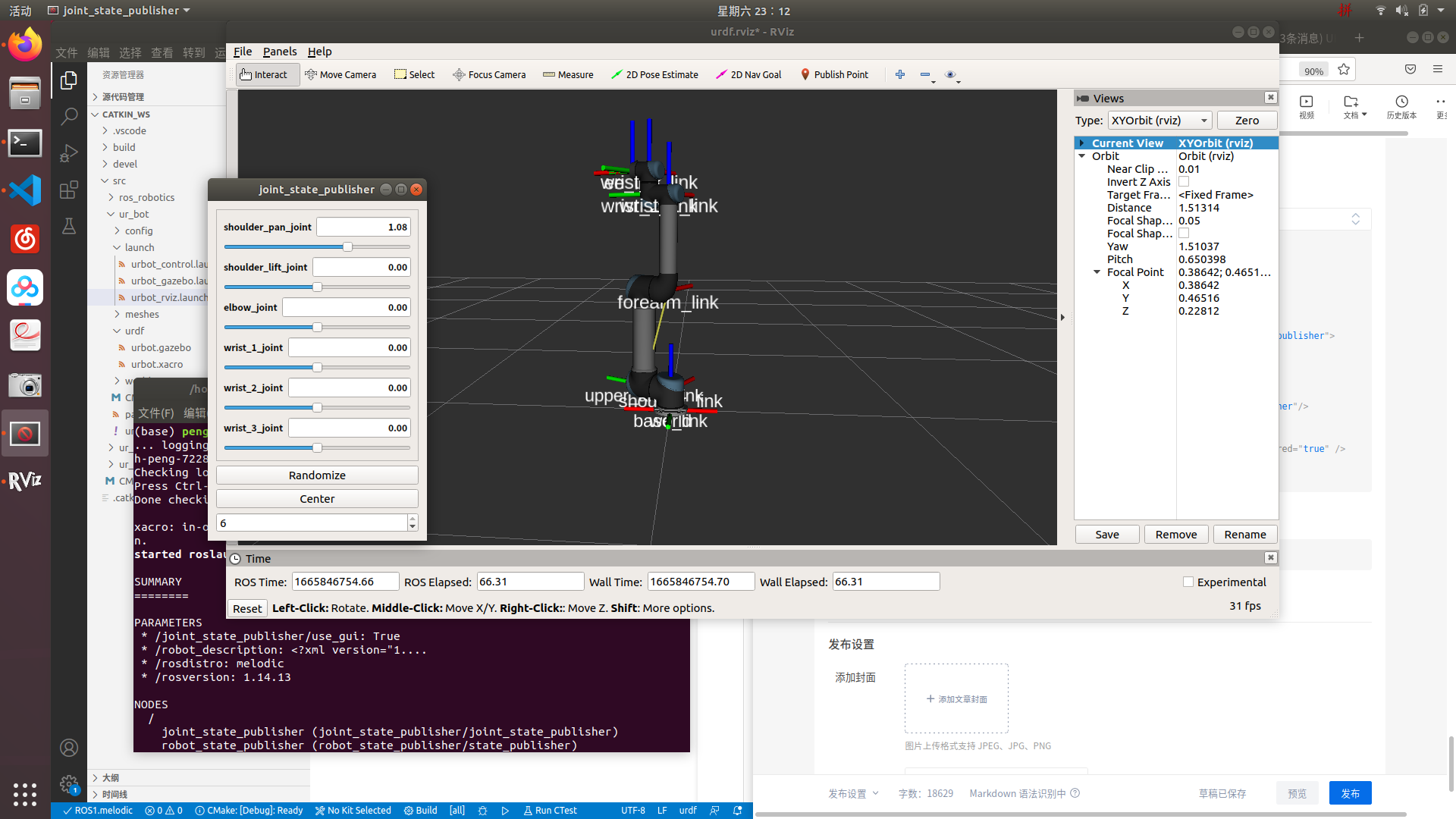Open the Panels menu
This screenshot has height=819, width=1456.
(x=279, y=52)
